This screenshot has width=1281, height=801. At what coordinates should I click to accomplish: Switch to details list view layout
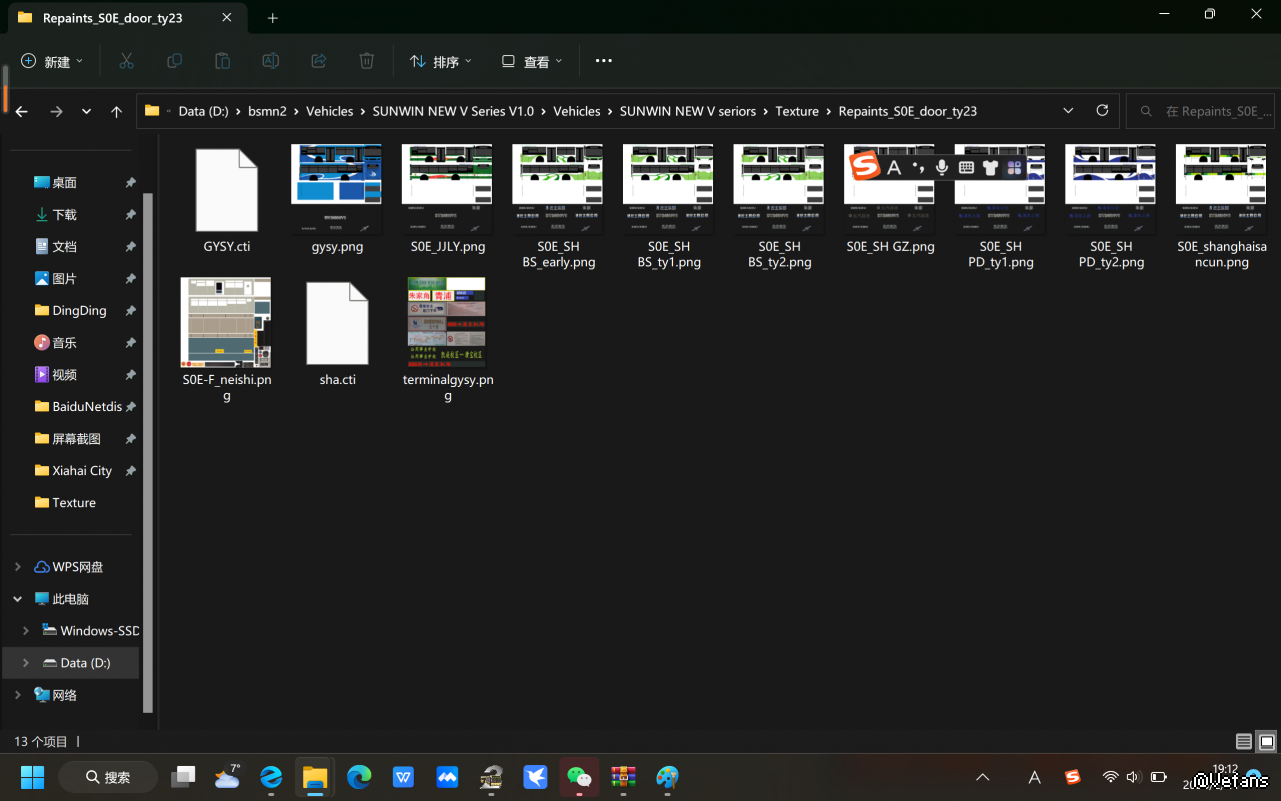coord(1243,742)
